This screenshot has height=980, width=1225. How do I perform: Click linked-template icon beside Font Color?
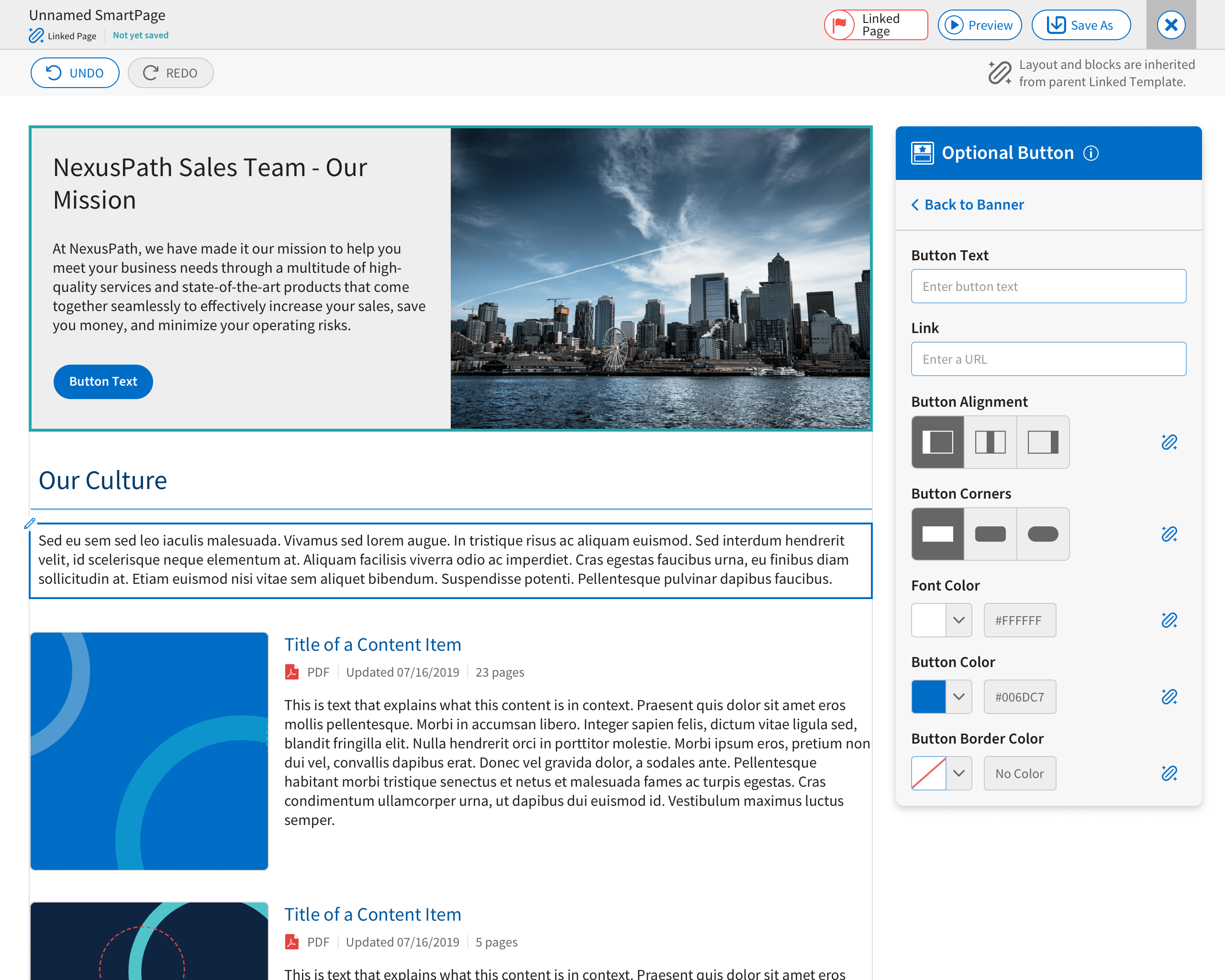pyautogui.click(x=1169, y=620)
